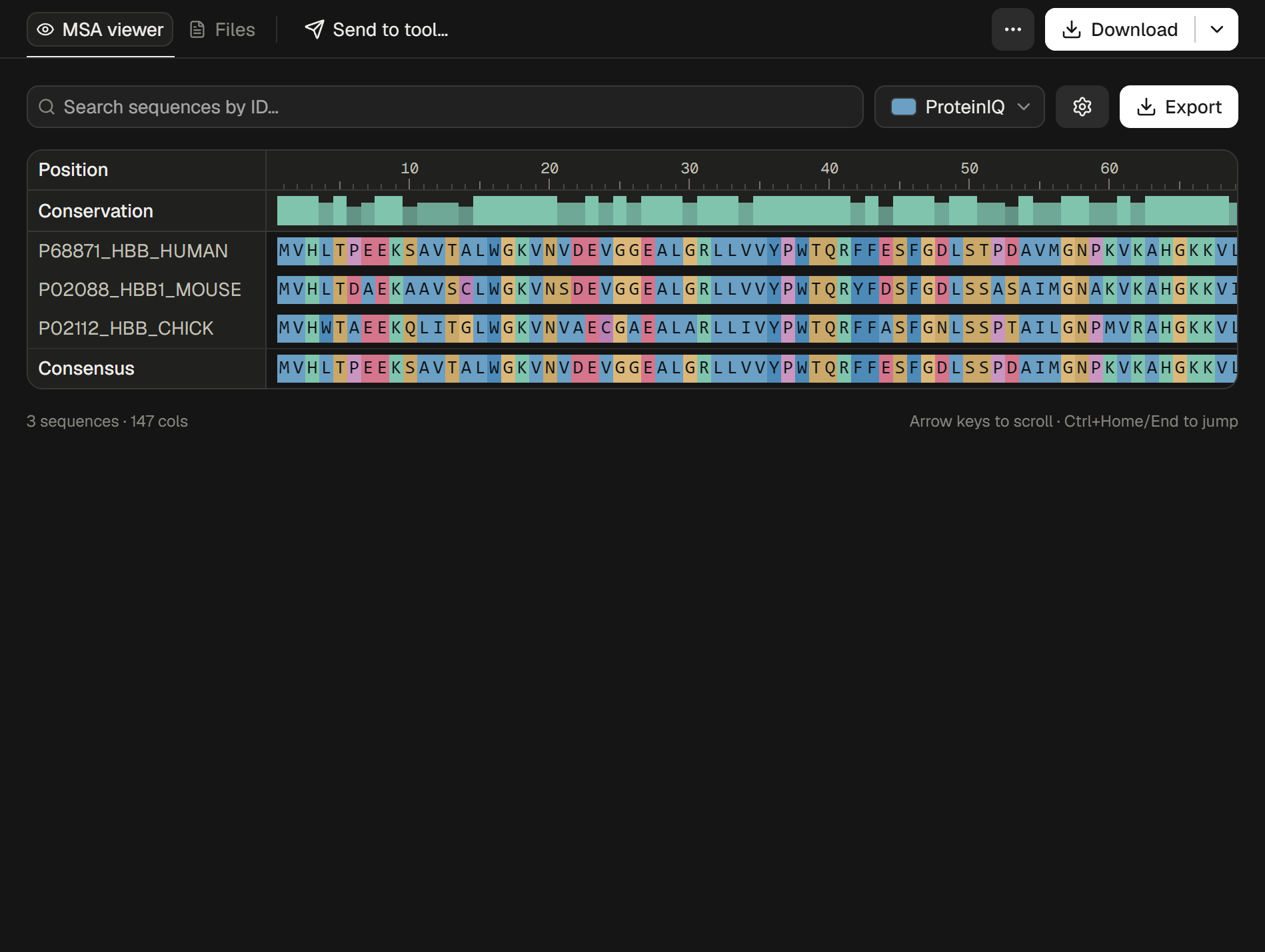Click position 10 on the ruler
Screen dimensions: 1265x952
[x=409, y=169]
